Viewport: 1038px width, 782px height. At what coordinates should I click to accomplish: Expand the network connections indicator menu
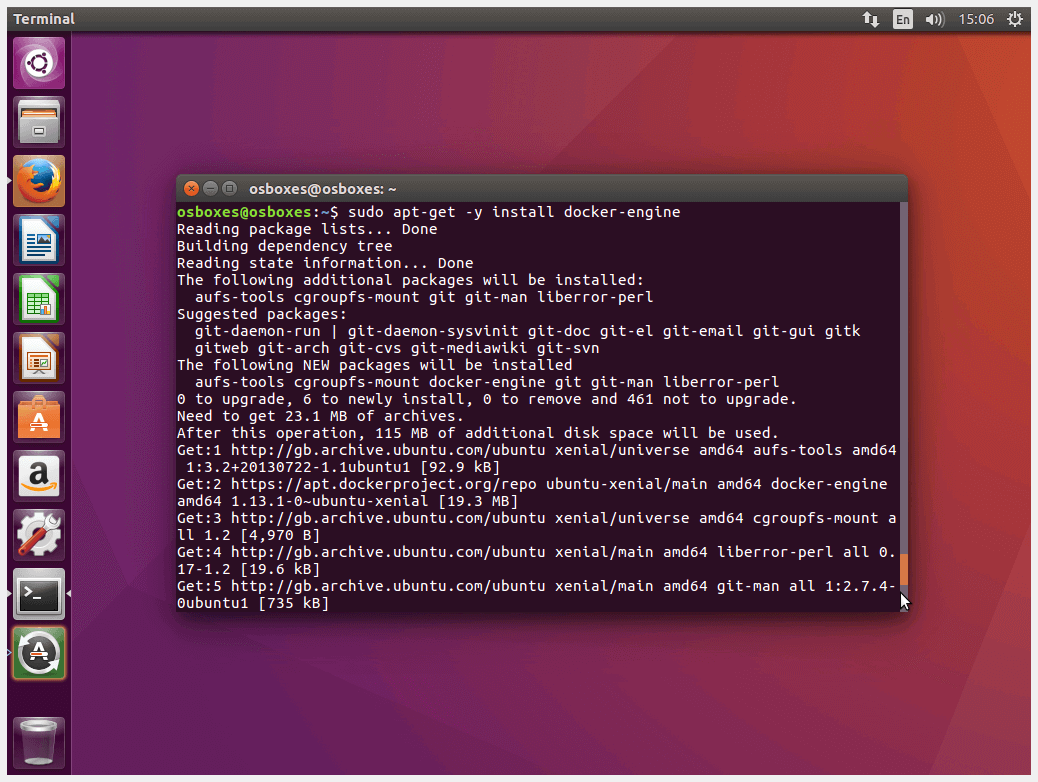[871, 19]
